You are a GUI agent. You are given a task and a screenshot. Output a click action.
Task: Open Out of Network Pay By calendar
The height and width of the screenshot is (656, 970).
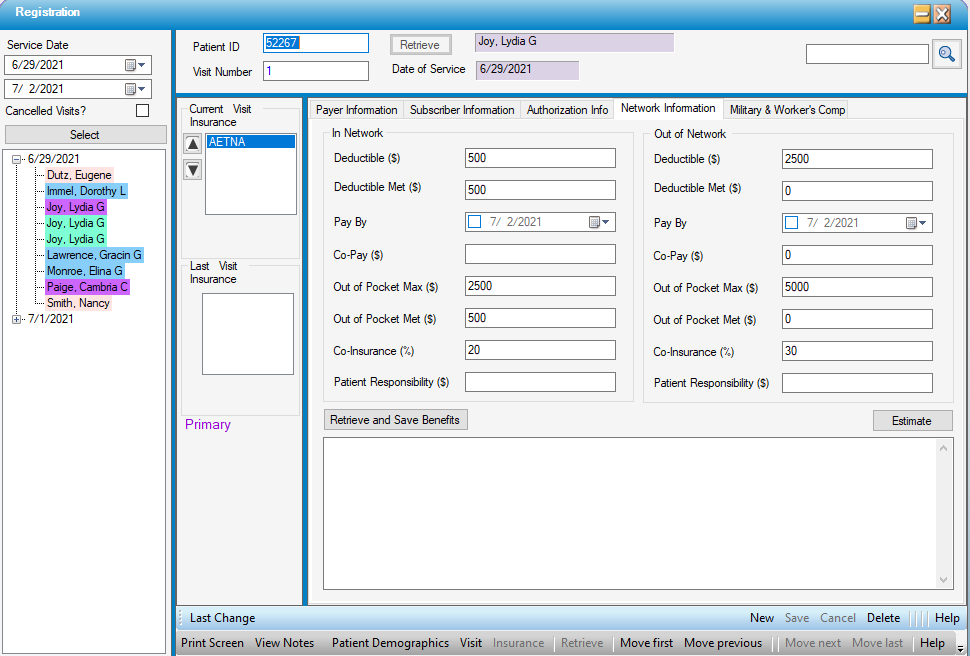pyautogui.click(x=917, y=223)
